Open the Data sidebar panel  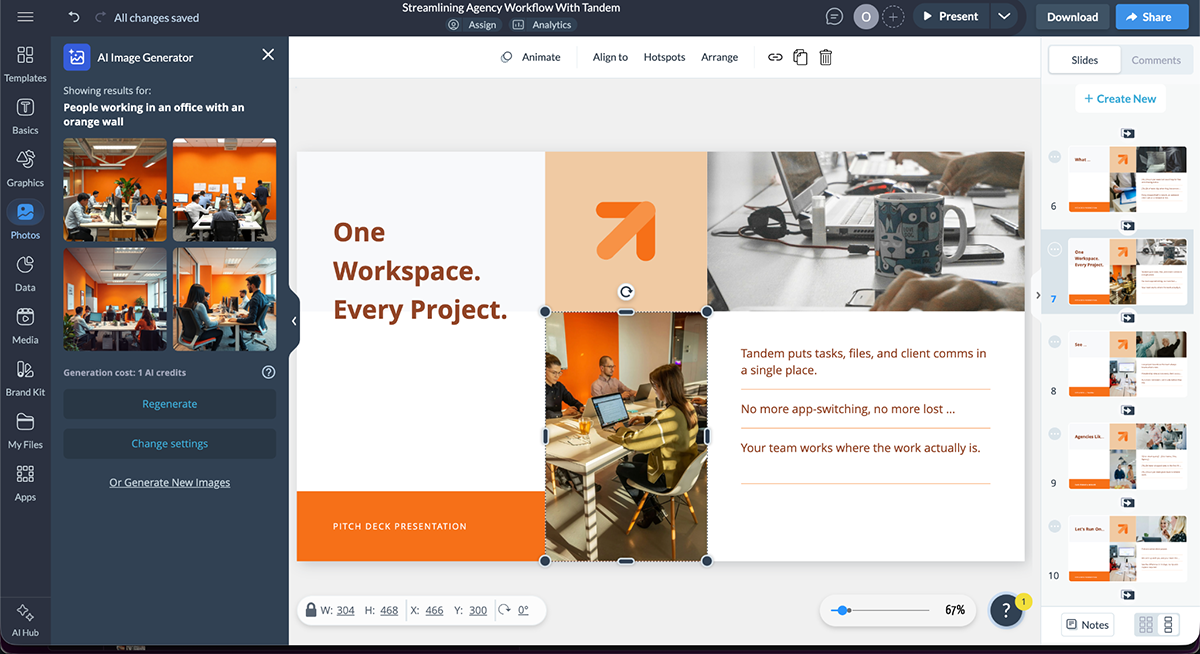click(x=25, y=273)
